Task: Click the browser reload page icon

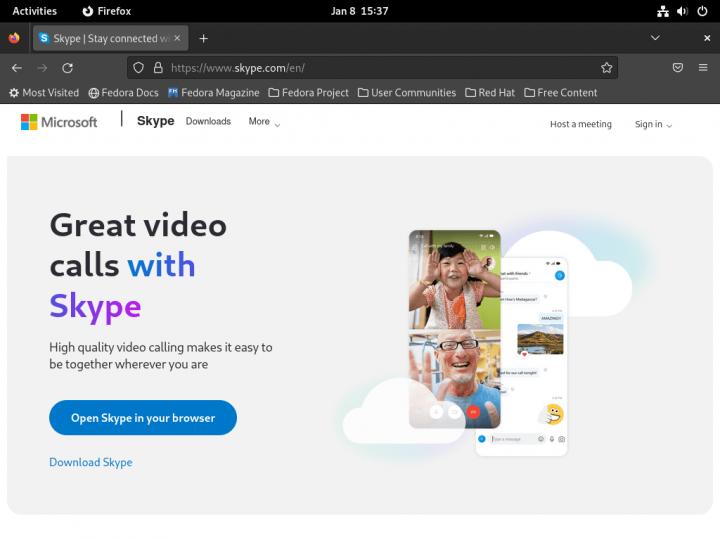Action: coord(67,68)
